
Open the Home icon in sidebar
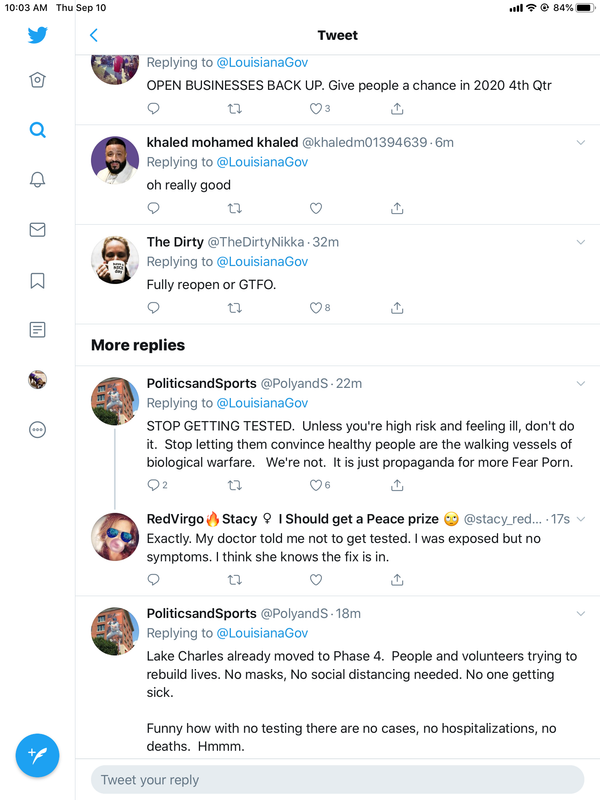click(37, 81)
